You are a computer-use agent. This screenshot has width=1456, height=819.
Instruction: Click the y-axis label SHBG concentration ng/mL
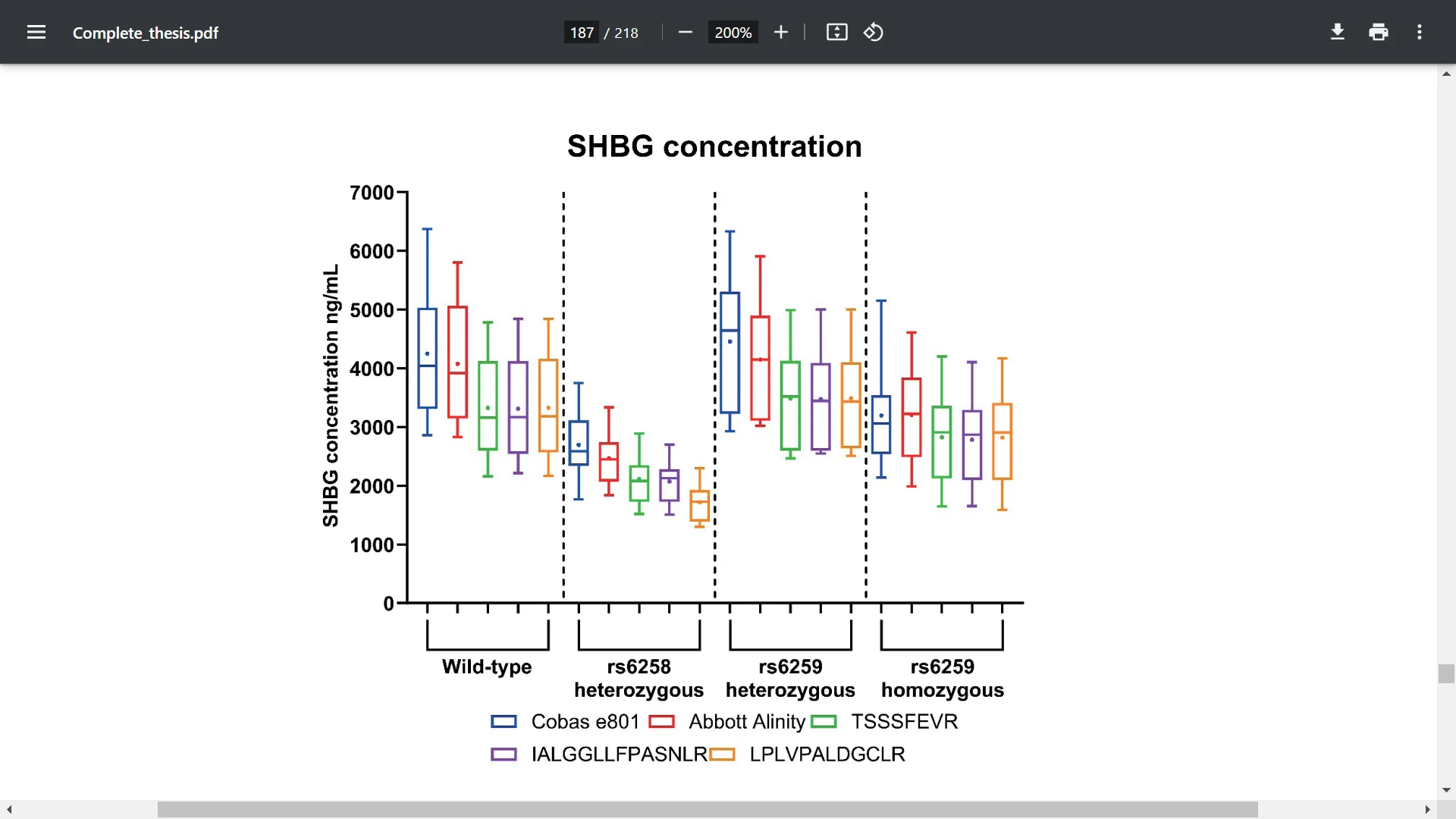(331, 396)
